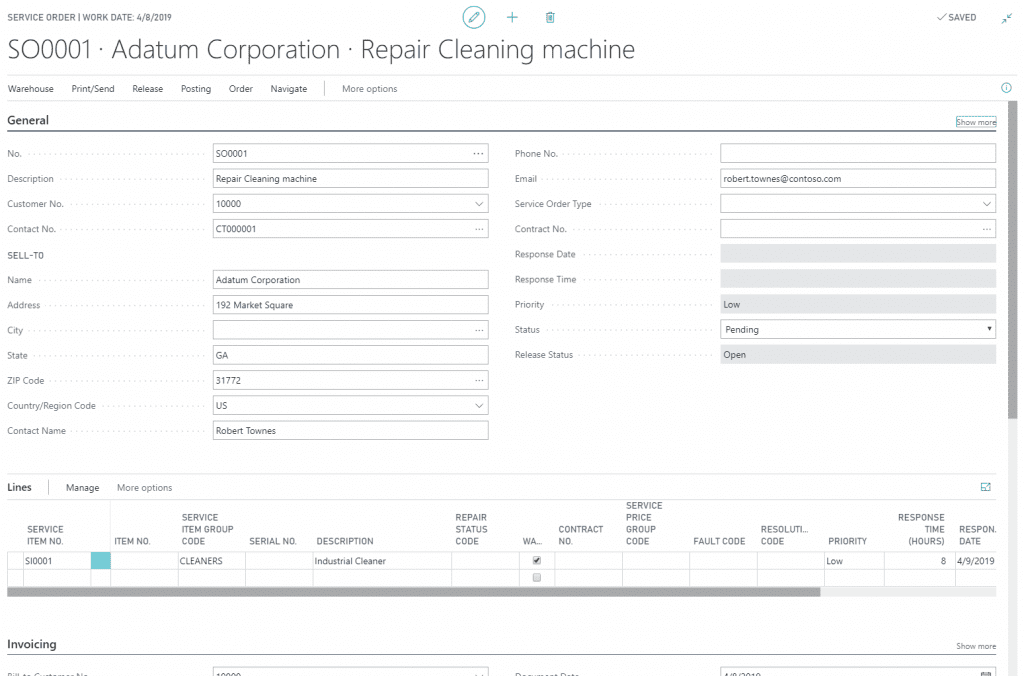The image size is (1024, 676).
Task: Click the Contact Name field
Action: click(350, 430)
